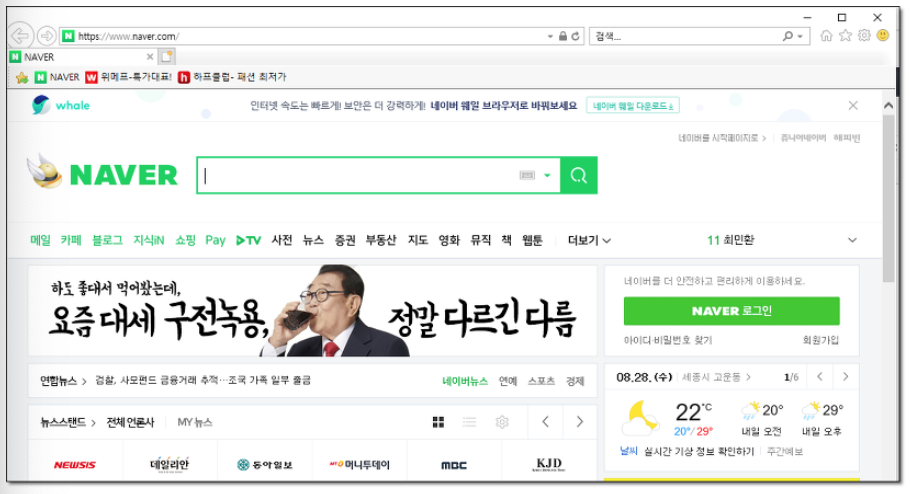Go to next 뉴스스탠드 page arrow
The image size is (910, 494).
[579, 422]
